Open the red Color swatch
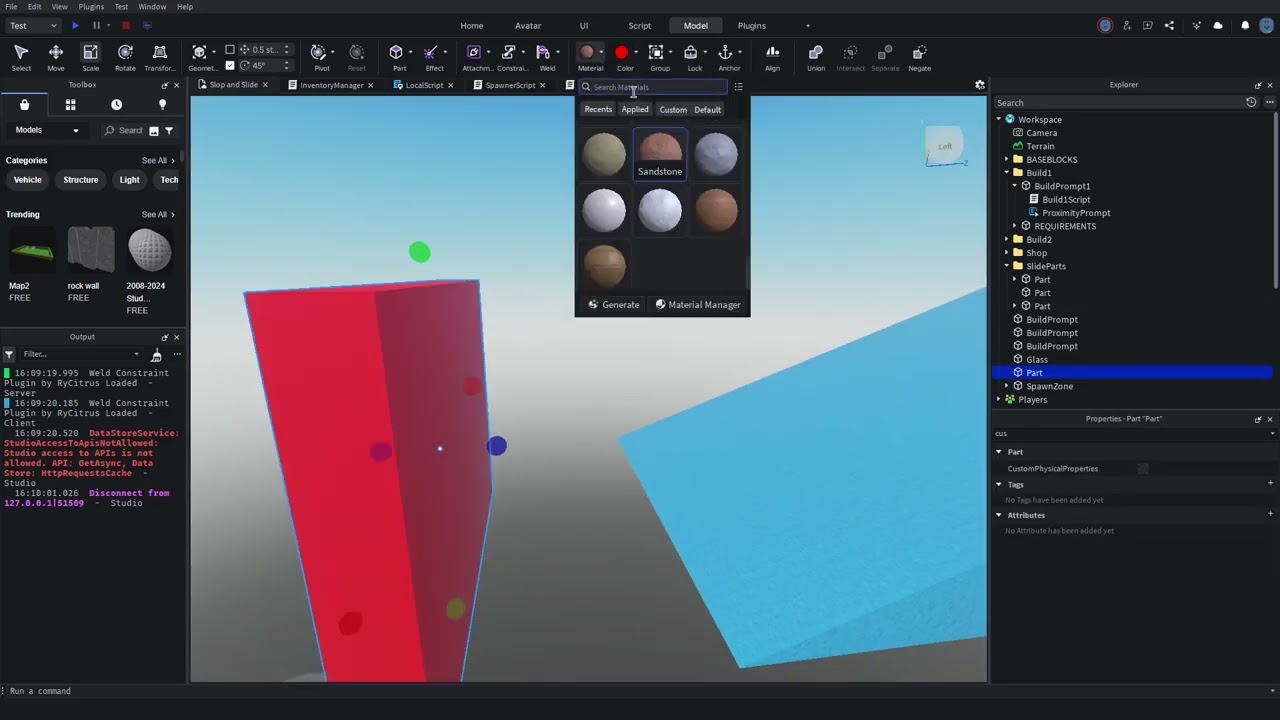 [x=621, y=52]
